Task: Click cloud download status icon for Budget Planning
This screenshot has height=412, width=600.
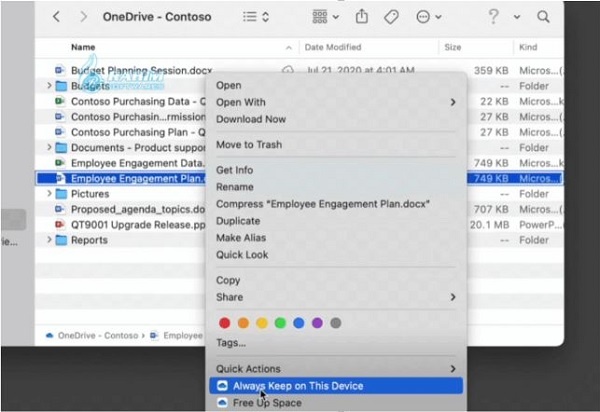Action: pos(288,70)
